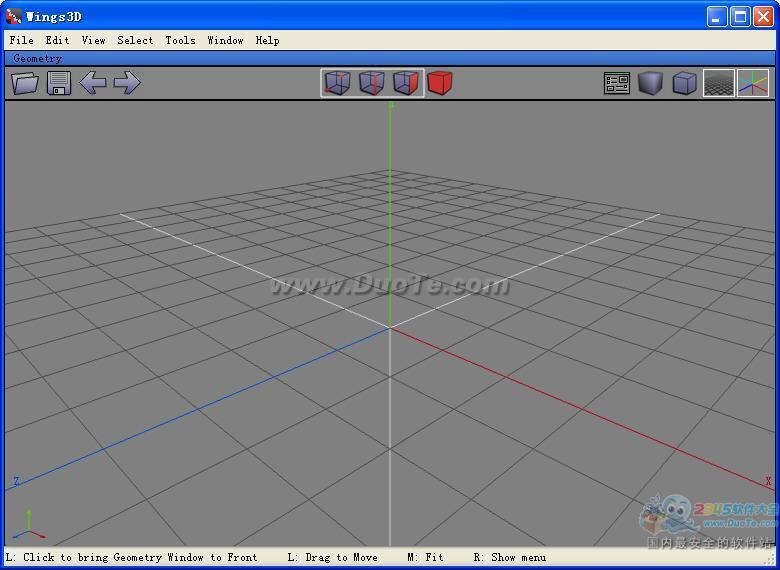Click the mini axis indicator in viewport corner
The height and width of the screenshot is (570, 780).
click(29, 524)
